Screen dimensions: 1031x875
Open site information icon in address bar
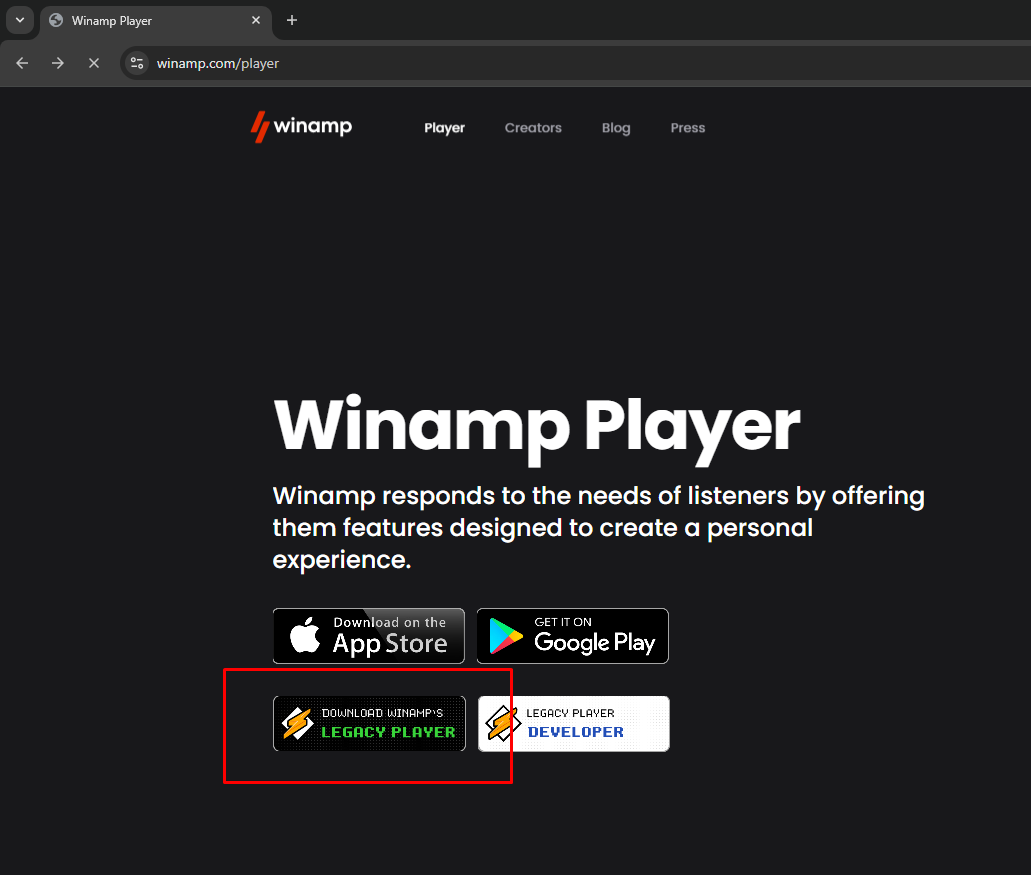tap(137, 63)
